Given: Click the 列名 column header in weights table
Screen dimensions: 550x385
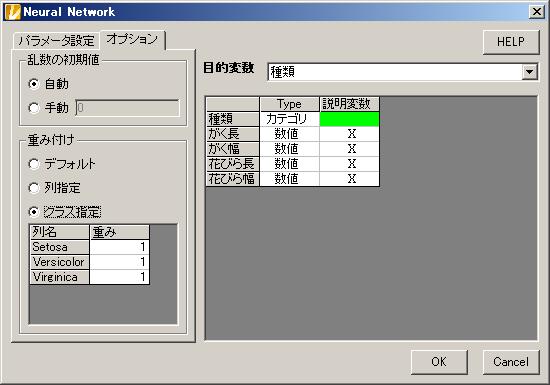Looking at the screenshot, I should [x=59, y=232].
